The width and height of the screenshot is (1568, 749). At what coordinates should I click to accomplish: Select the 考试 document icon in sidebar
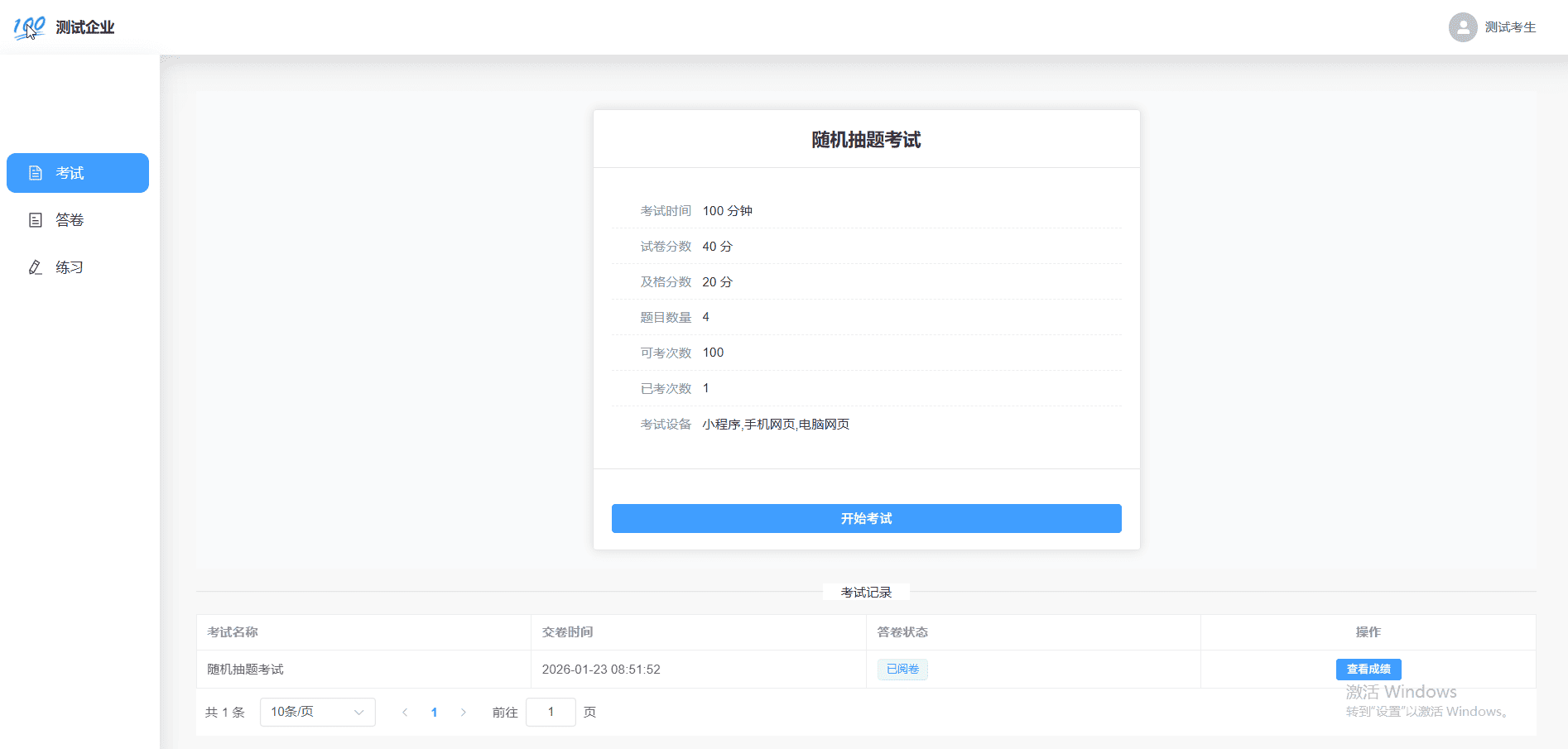(35, 173)
